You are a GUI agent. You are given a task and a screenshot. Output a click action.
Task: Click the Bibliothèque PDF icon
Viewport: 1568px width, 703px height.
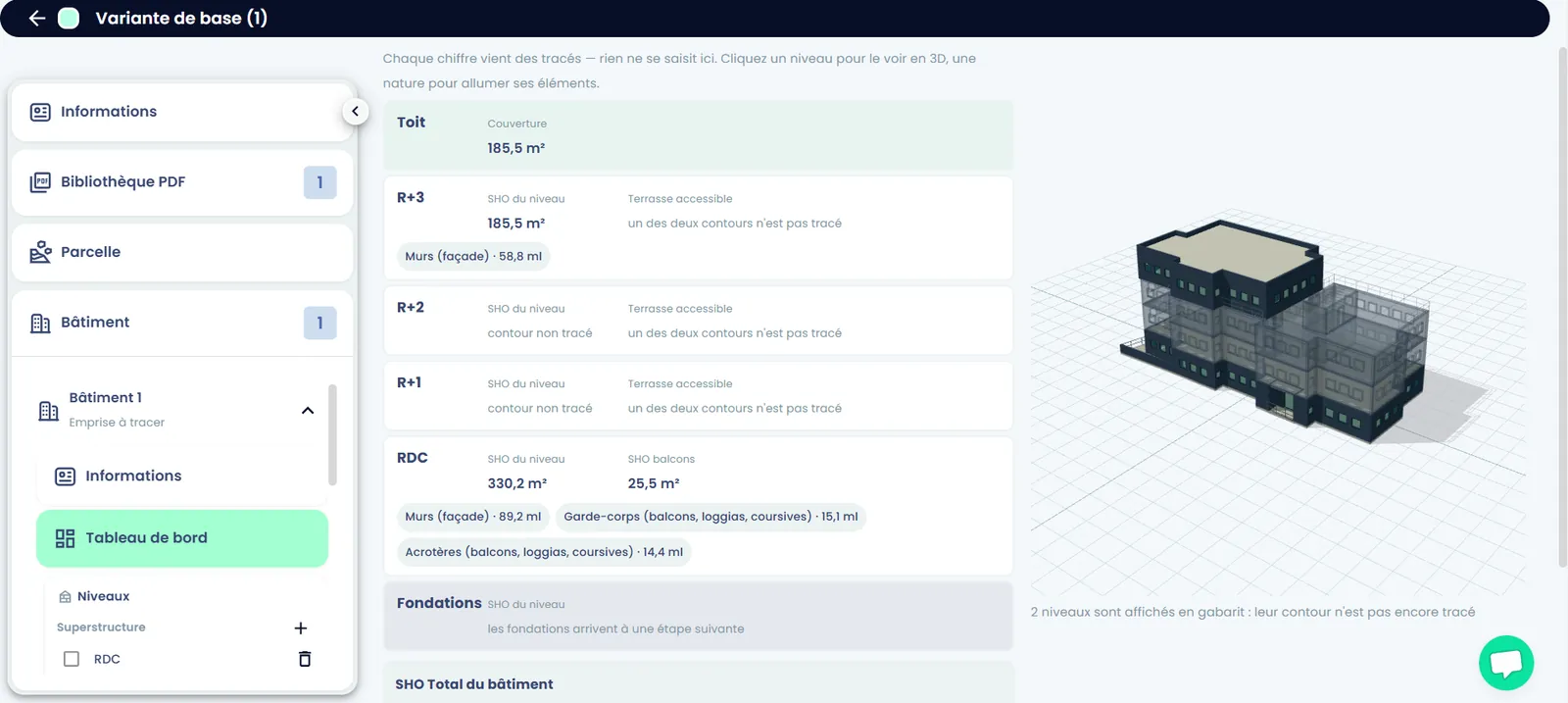tap(40, 182)
